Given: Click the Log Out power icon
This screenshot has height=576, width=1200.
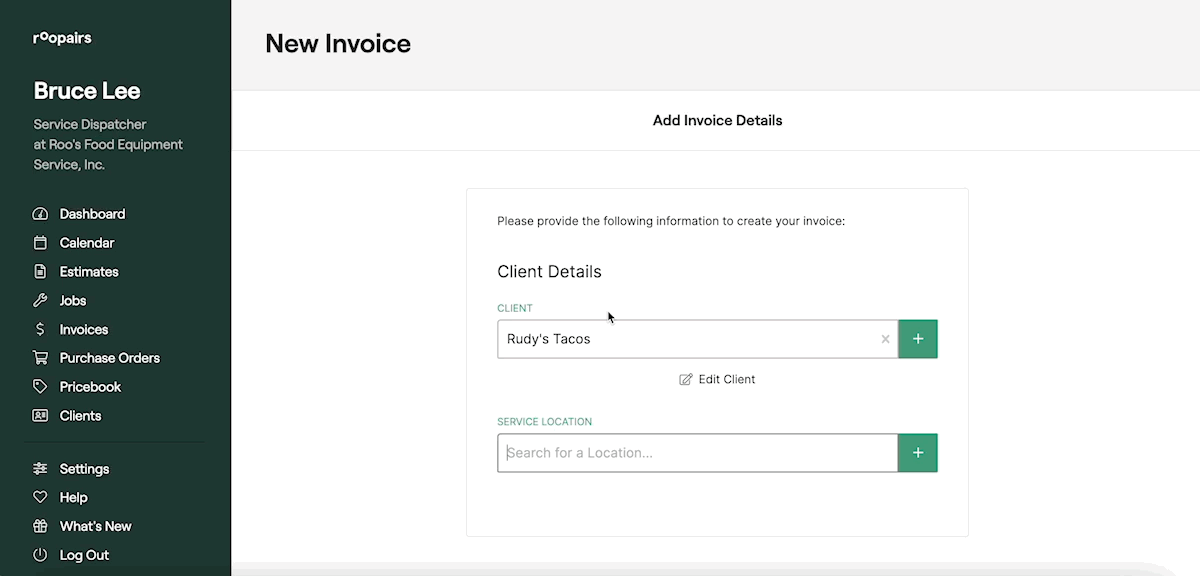Looking at the screenshot, I should pyautogui.click(x=40, y=555).
